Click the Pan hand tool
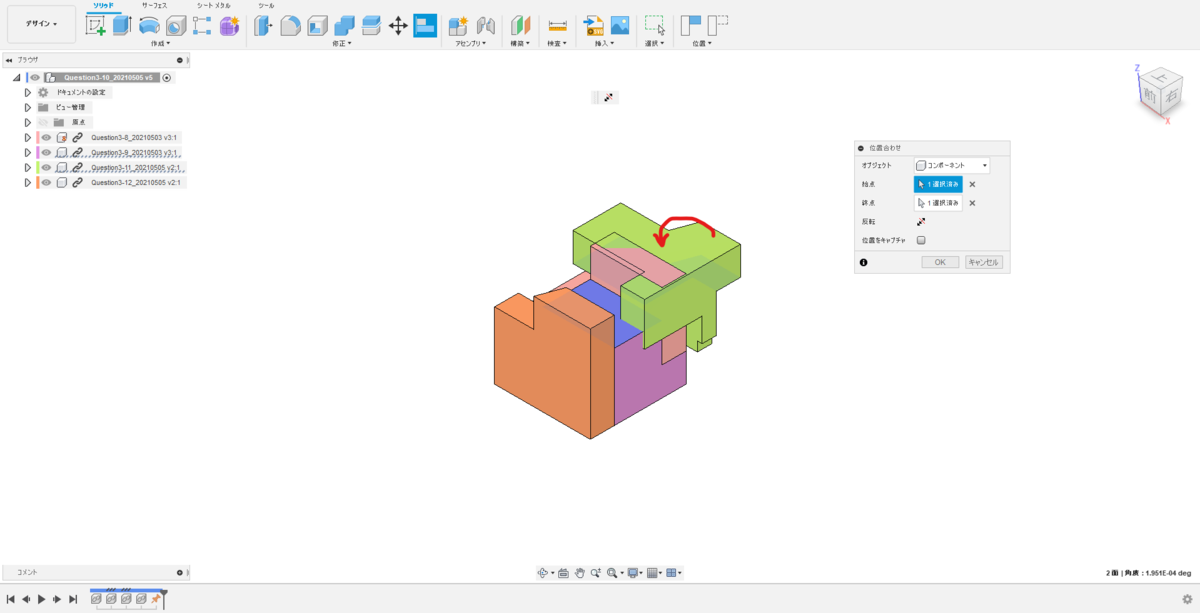Image resolution: width=1200 pixels, height=613 pixels. [x=578, y=573]
